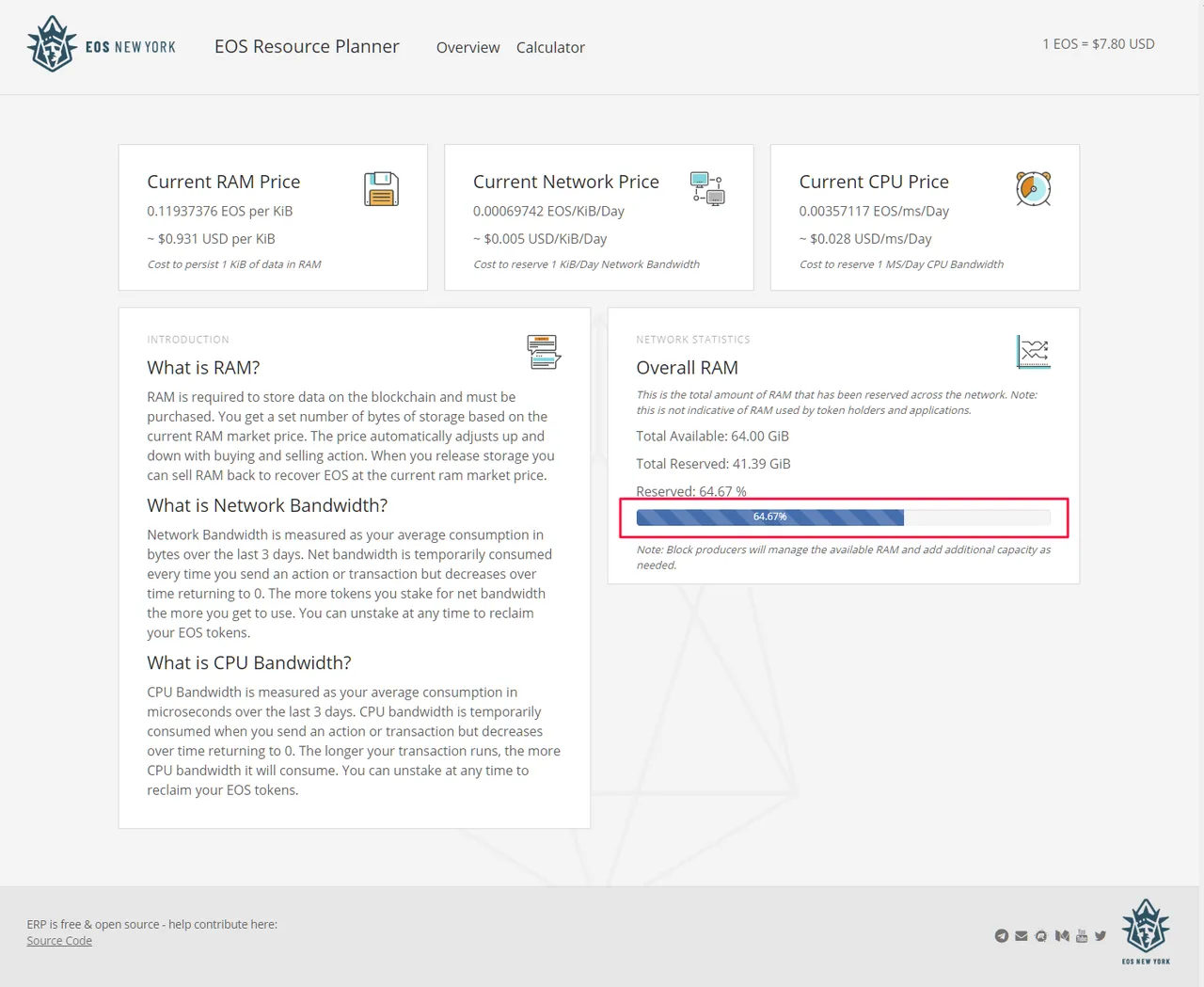The height and width of the screenshot is (987, 1204).
Task: Click the EOS New York footer logo
Action: pos(1146,931)
